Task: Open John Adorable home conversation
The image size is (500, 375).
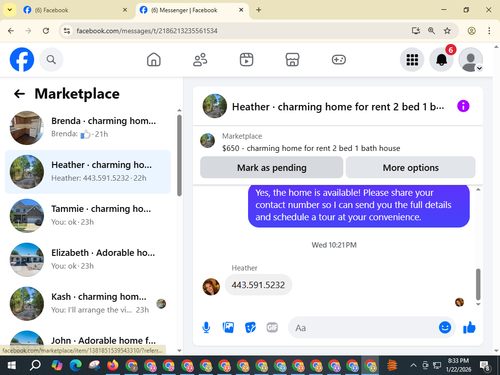Action: click(x=88, y=341)
